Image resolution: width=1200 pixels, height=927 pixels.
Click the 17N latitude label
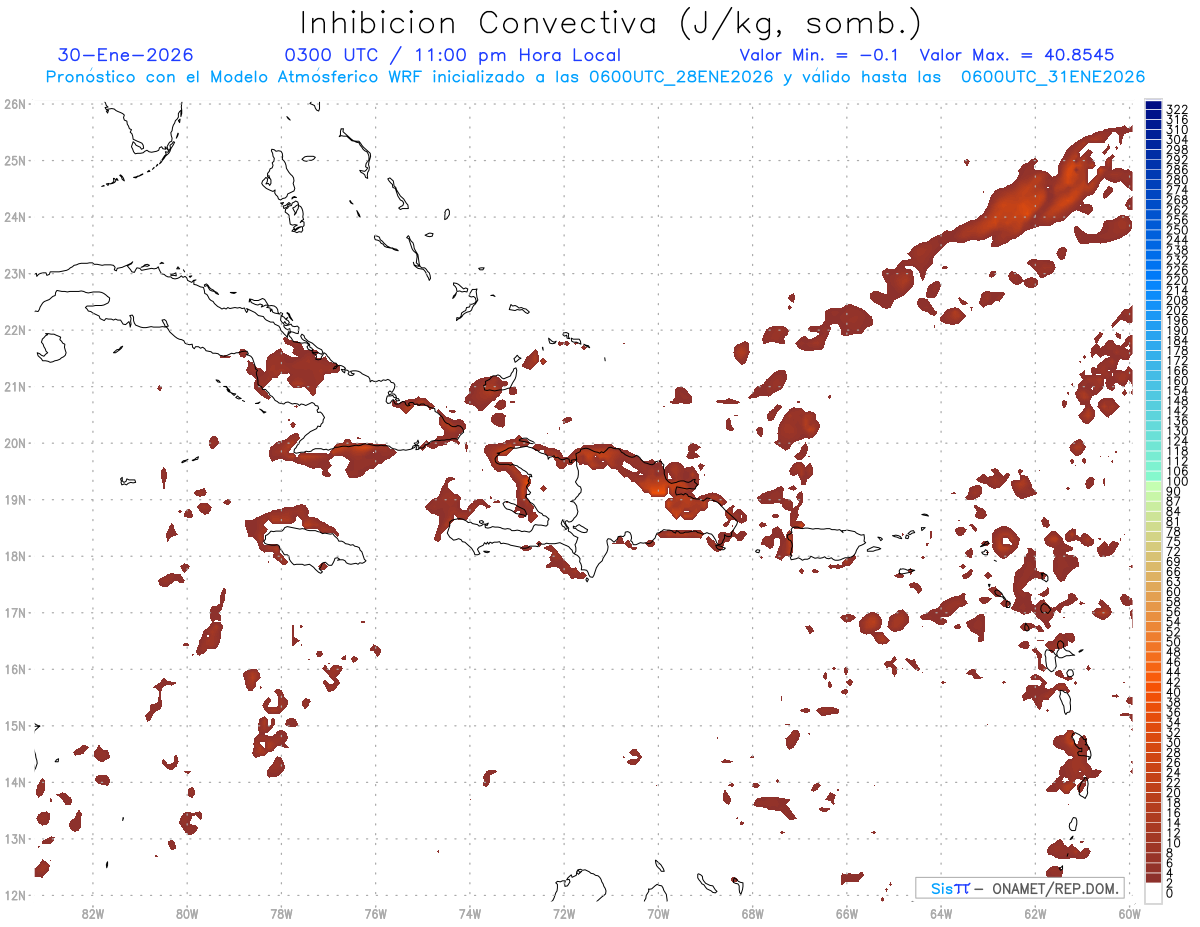tap(15, 612)
